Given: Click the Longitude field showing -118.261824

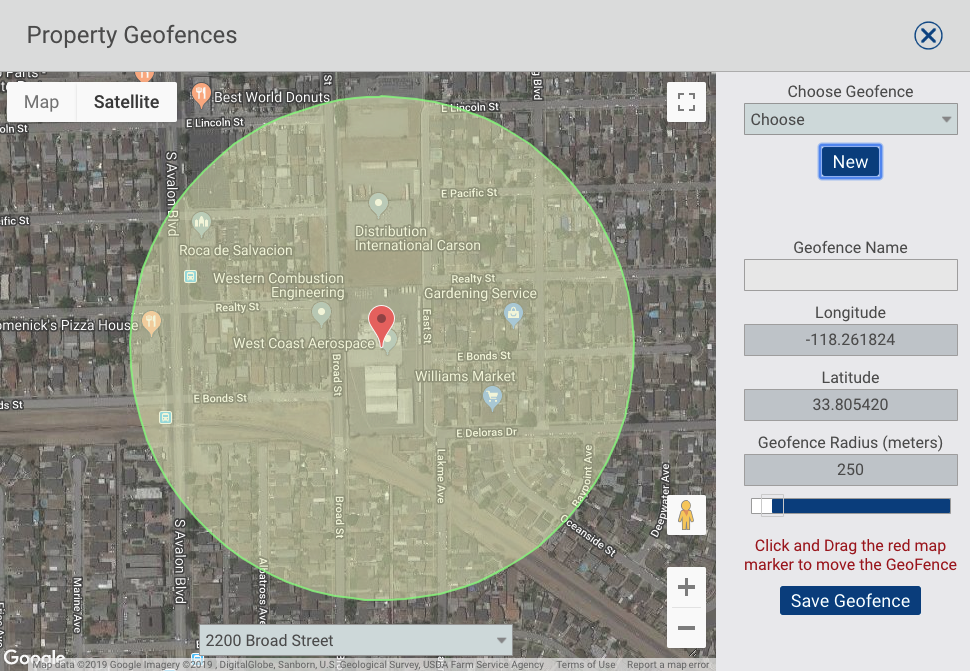Looking at the screenshot, I should pos(851,340).
